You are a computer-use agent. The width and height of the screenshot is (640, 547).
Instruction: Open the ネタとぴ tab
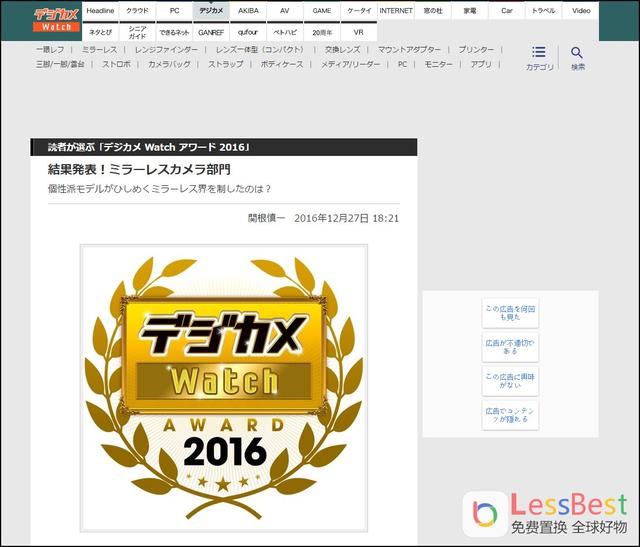point(100,32)
